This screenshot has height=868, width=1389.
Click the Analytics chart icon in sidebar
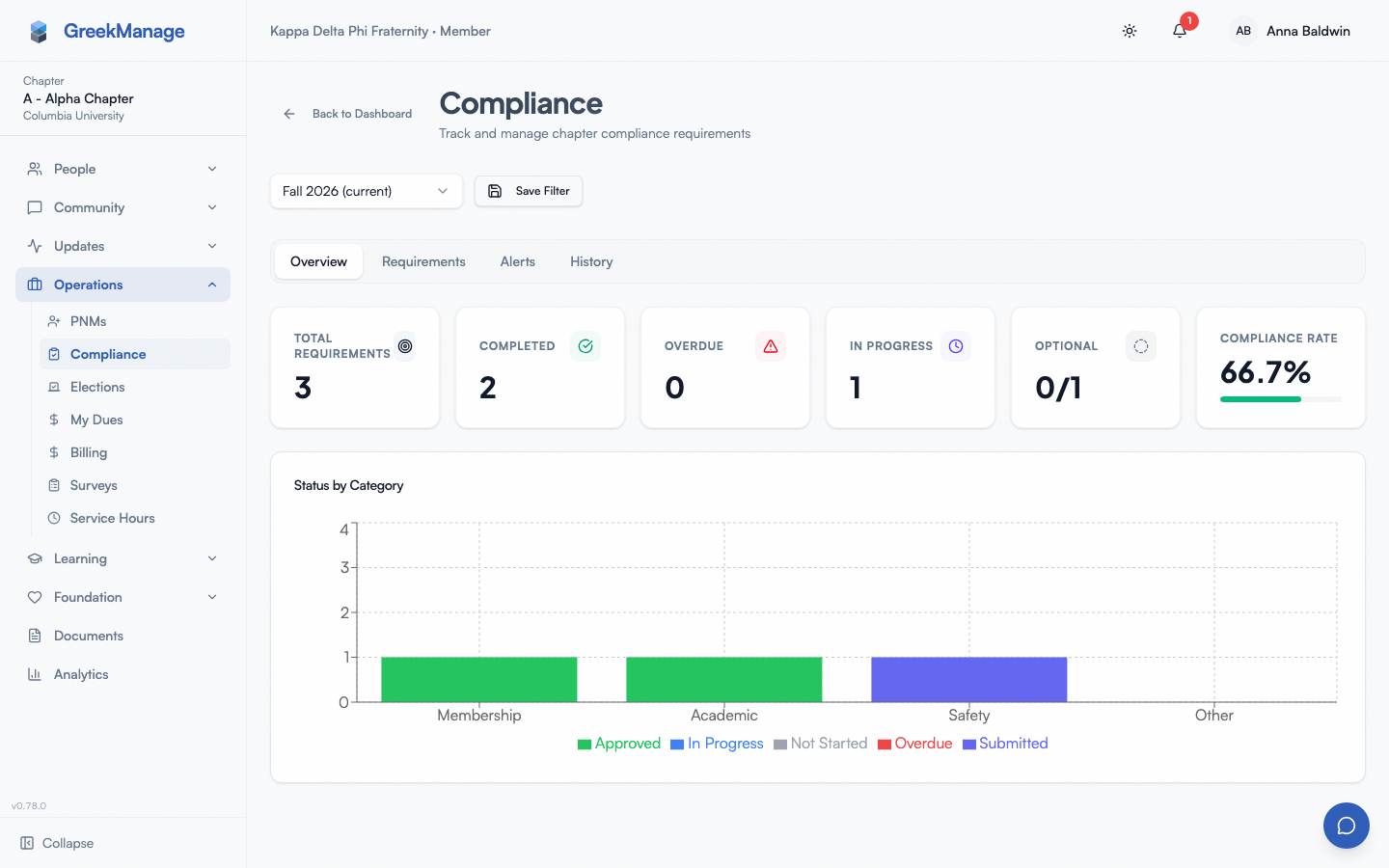pos(35,674)
